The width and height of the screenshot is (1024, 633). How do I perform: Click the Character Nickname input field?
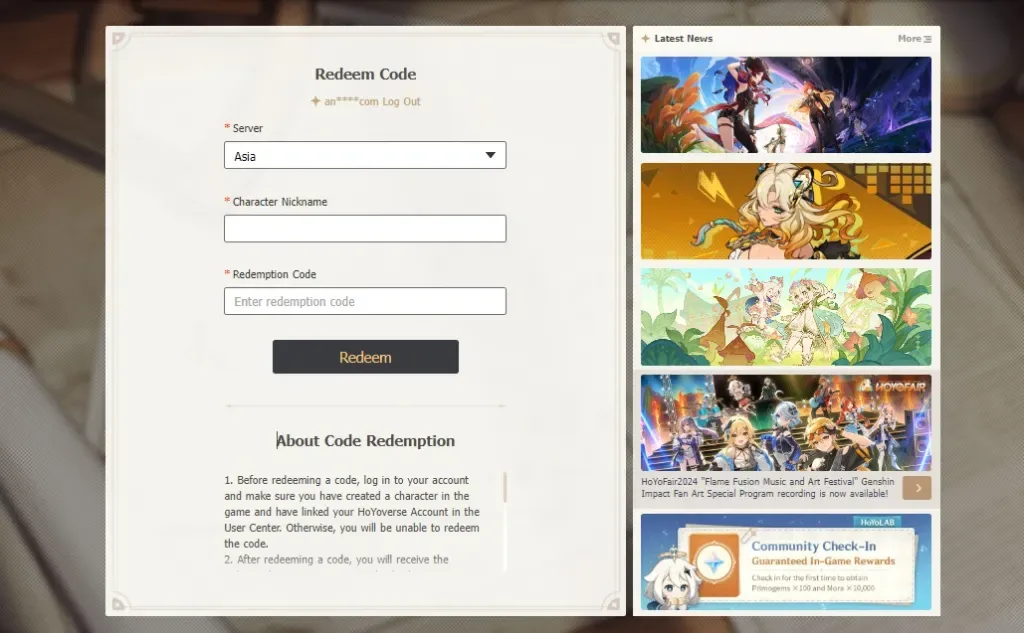coord(365,228)
